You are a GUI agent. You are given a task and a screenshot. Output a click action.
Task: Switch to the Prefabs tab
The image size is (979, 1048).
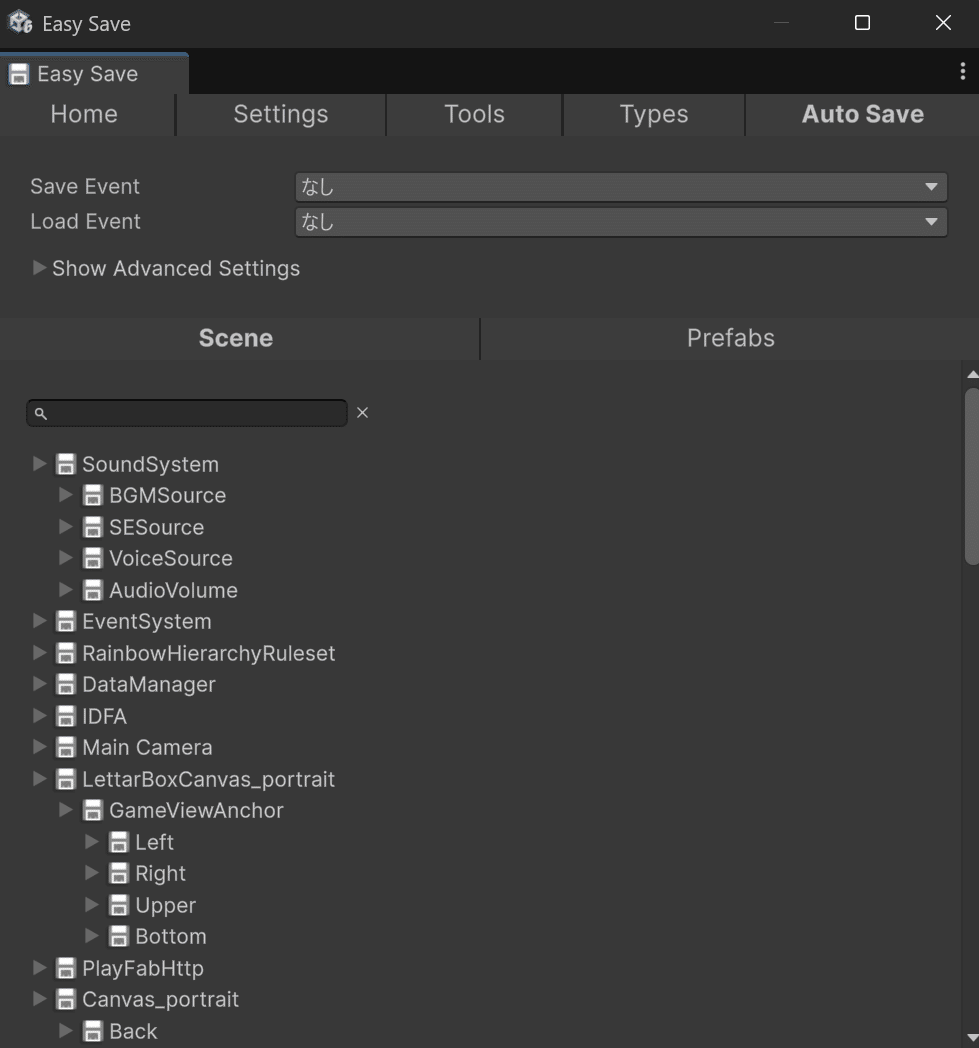click(730, 338)
